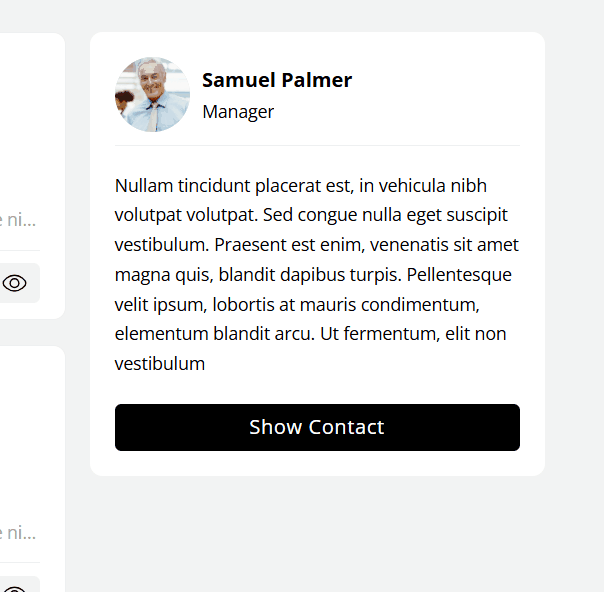This screenshot has height=592, width=604.
Task: Click truncated text above the bottom eye icon
Action: (x=20, y=531)
